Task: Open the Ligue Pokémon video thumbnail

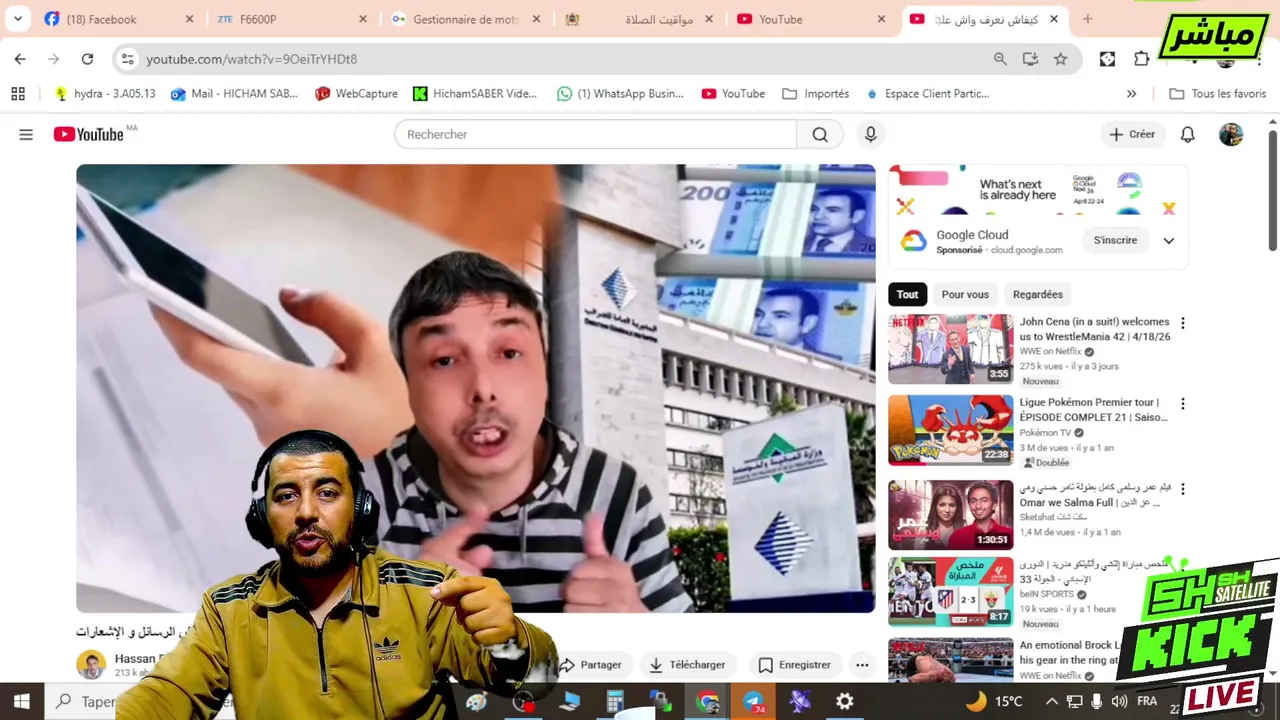Action: 950,430
